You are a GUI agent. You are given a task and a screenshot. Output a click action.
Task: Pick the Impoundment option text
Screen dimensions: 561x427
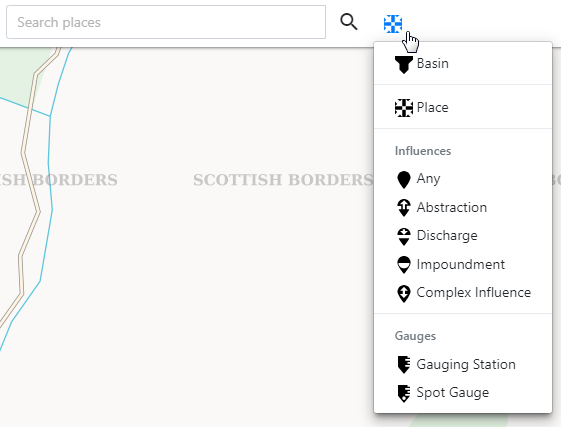[460, 265]
